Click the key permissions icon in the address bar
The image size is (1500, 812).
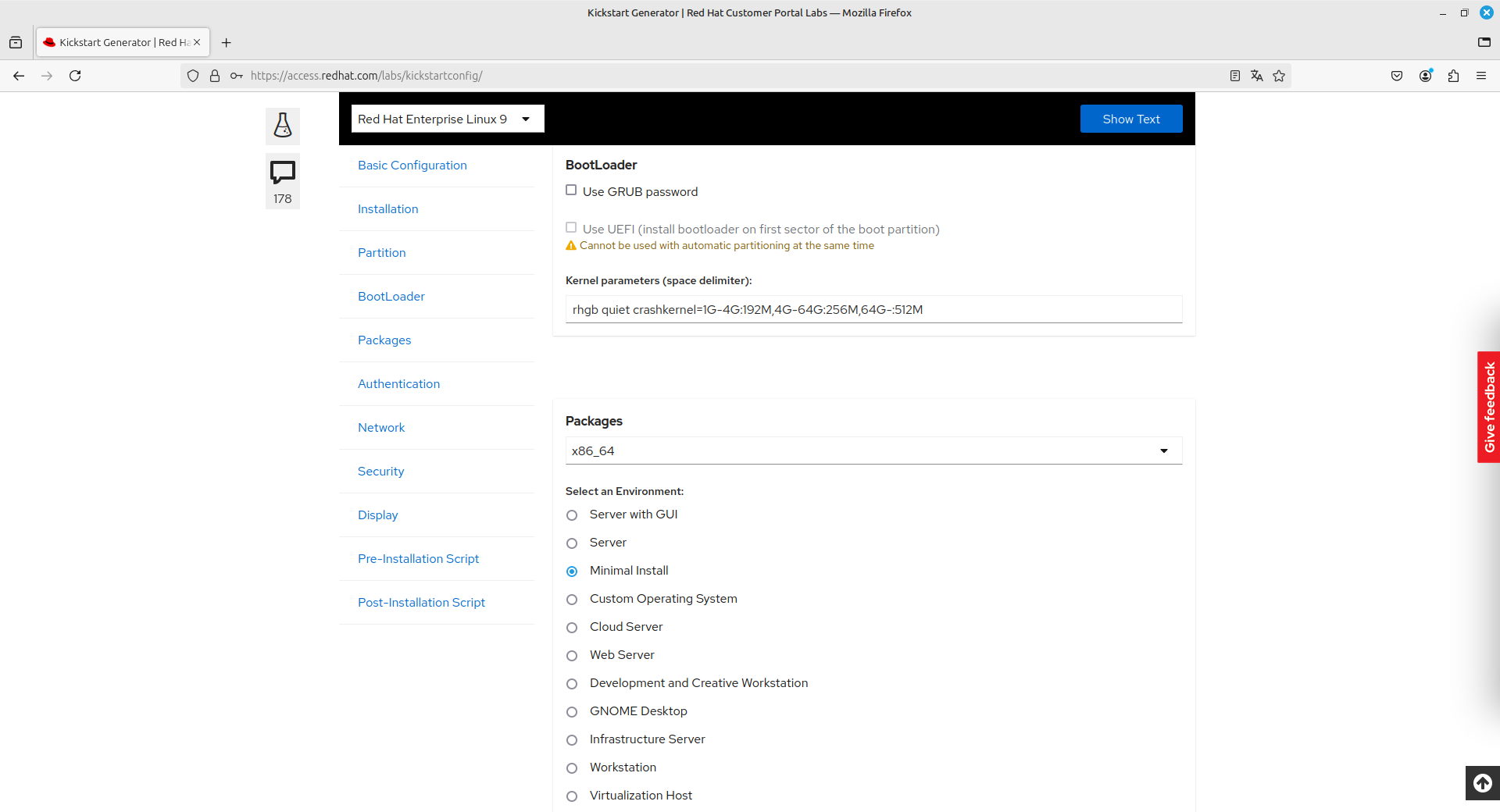click(237, 76)
